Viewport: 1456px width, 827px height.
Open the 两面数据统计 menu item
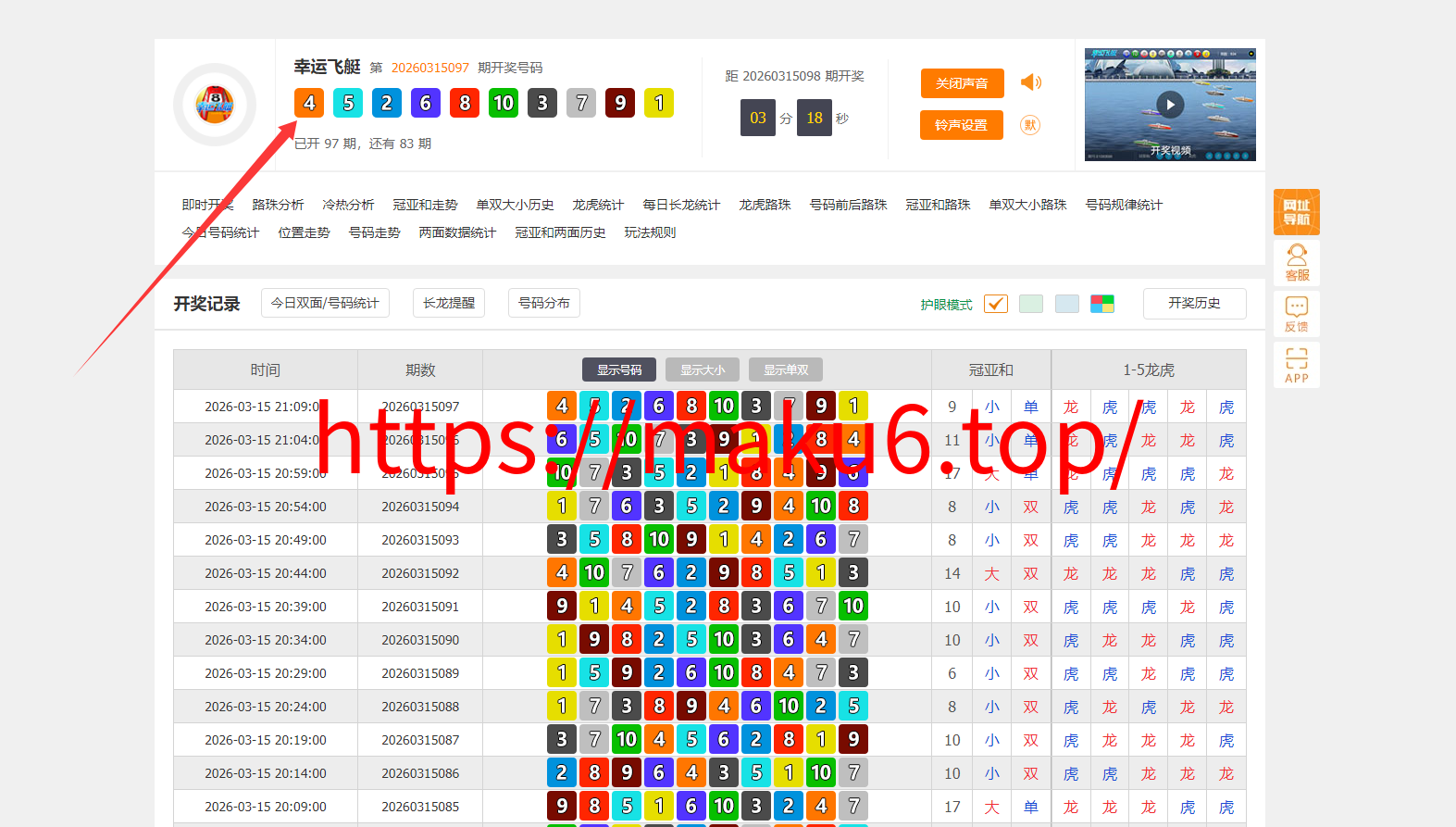pyautogui.click(x=457, y=232)
